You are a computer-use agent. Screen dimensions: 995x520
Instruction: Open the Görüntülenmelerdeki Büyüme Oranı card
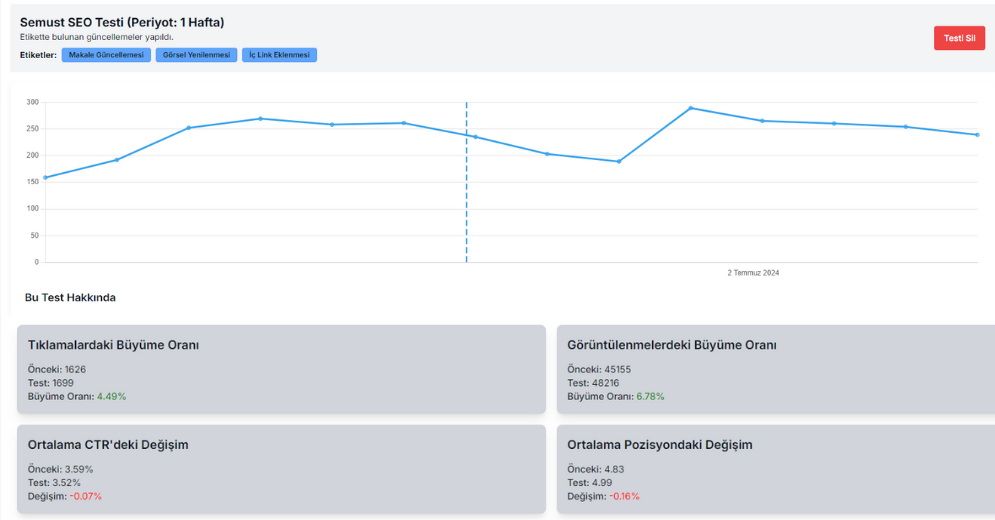(775, 369)
